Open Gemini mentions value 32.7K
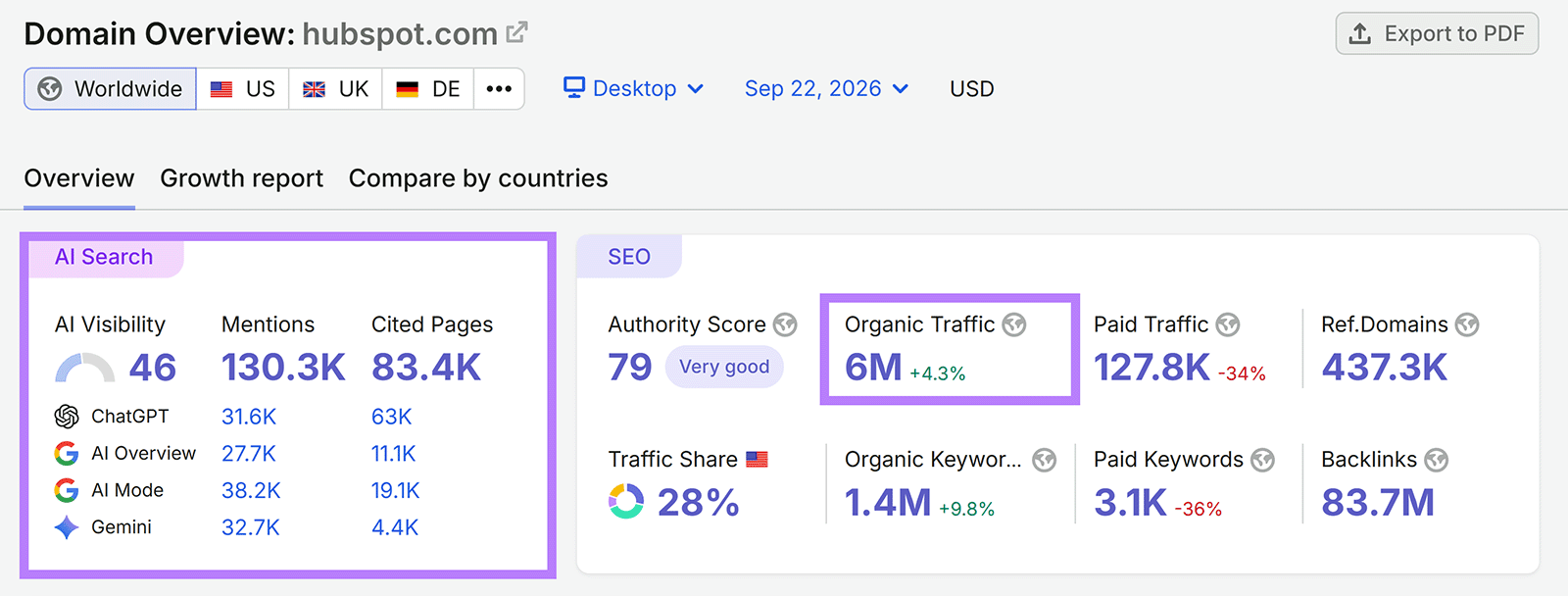The width and height of the screenshot is (1568, 596). (x=251, y=527)
